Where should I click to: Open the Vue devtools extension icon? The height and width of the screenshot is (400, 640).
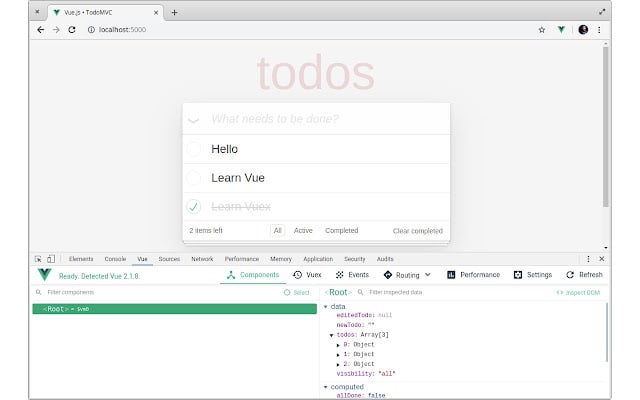pyautogui.click(x=562, y=29)
